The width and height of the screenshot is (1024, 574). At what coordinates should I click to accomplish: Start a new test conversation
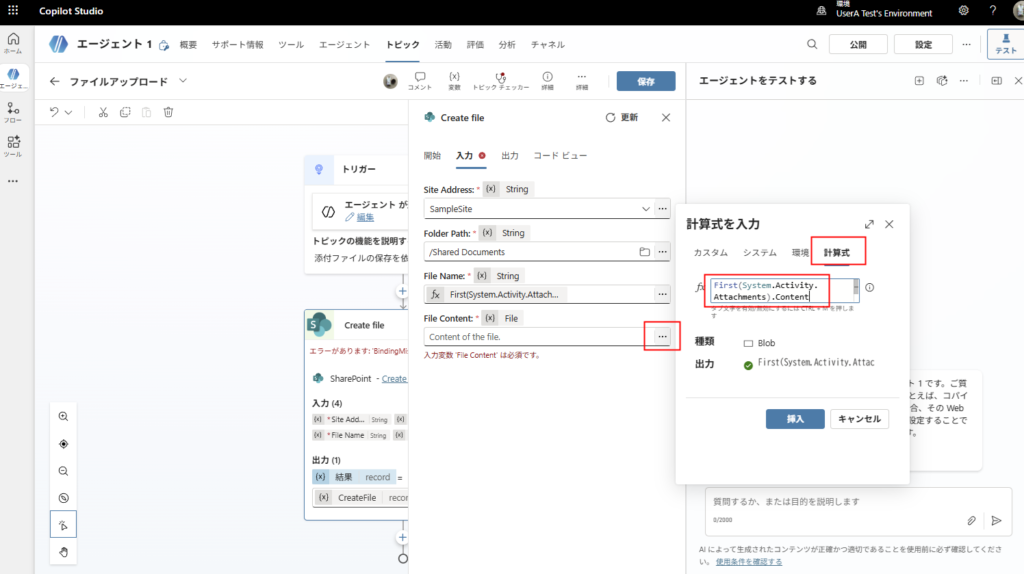[919, 81]
